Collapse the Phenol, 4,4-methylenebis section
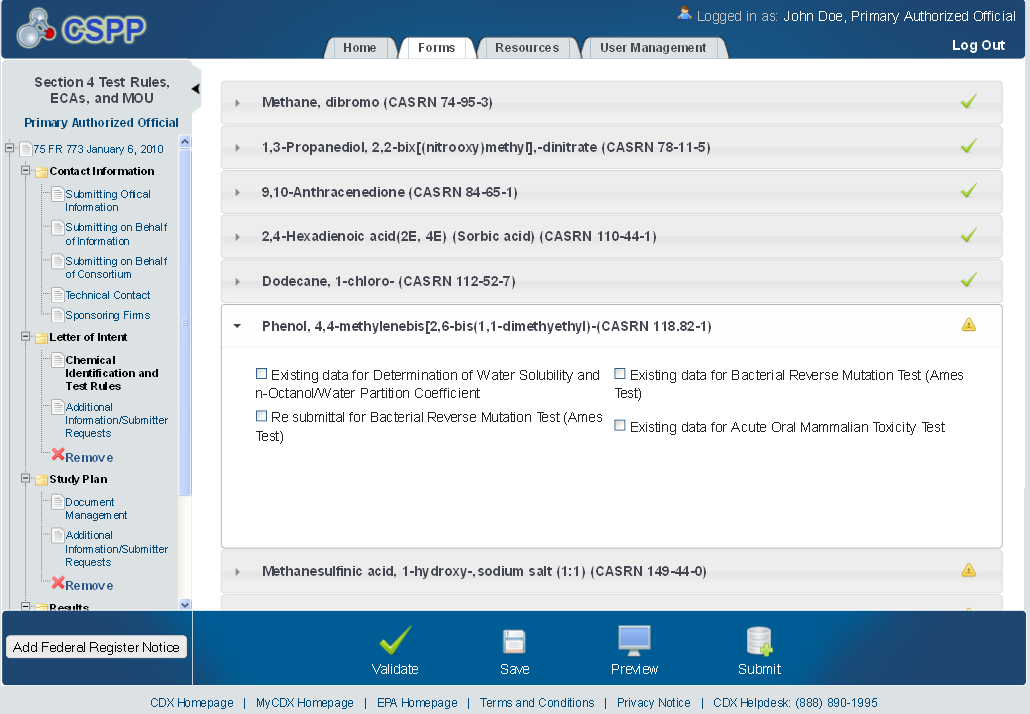1030x714 pixels. click(237, 326)
